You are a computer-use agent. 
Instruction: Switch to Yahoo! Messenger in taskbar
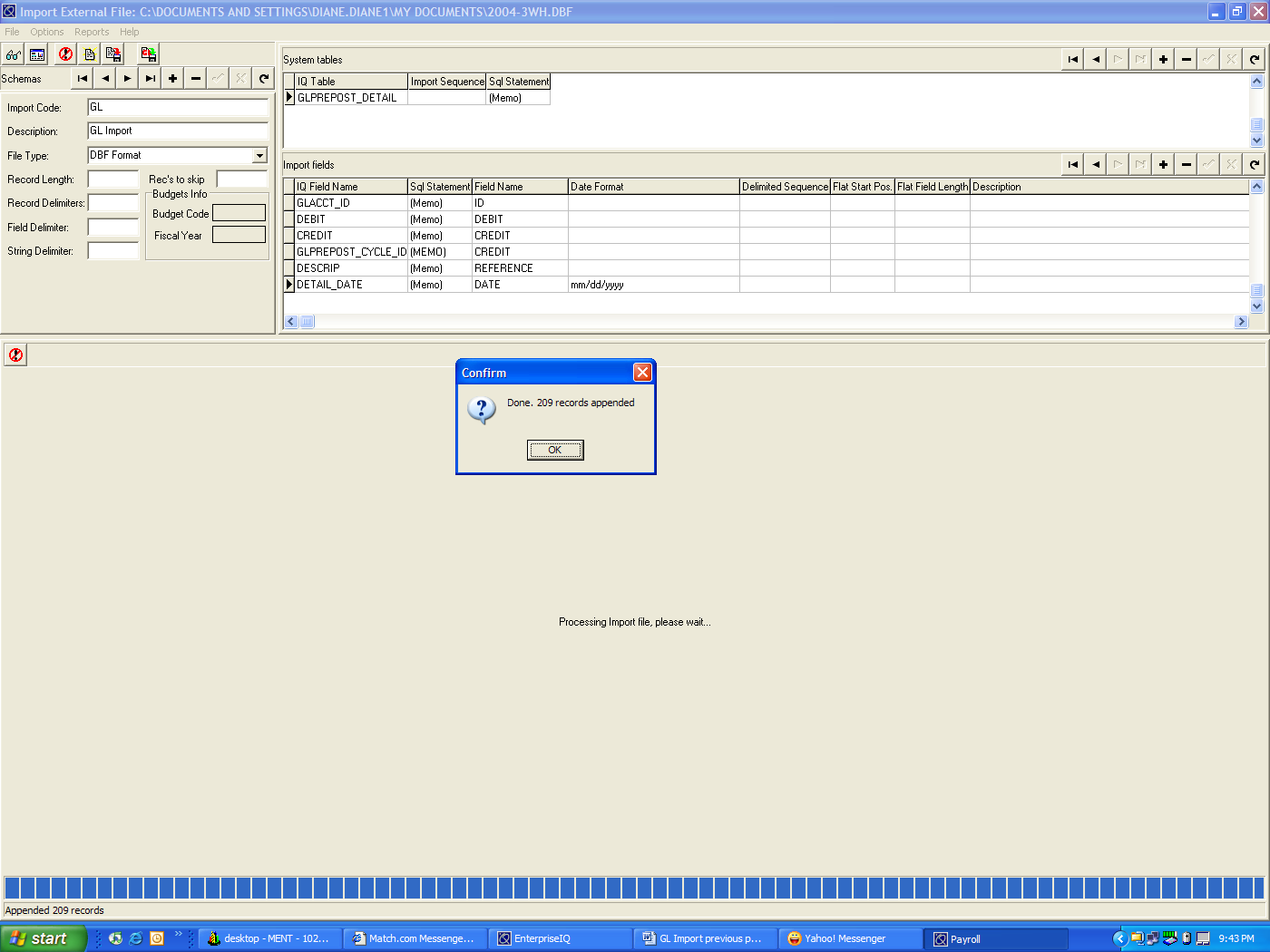point(844,939)
